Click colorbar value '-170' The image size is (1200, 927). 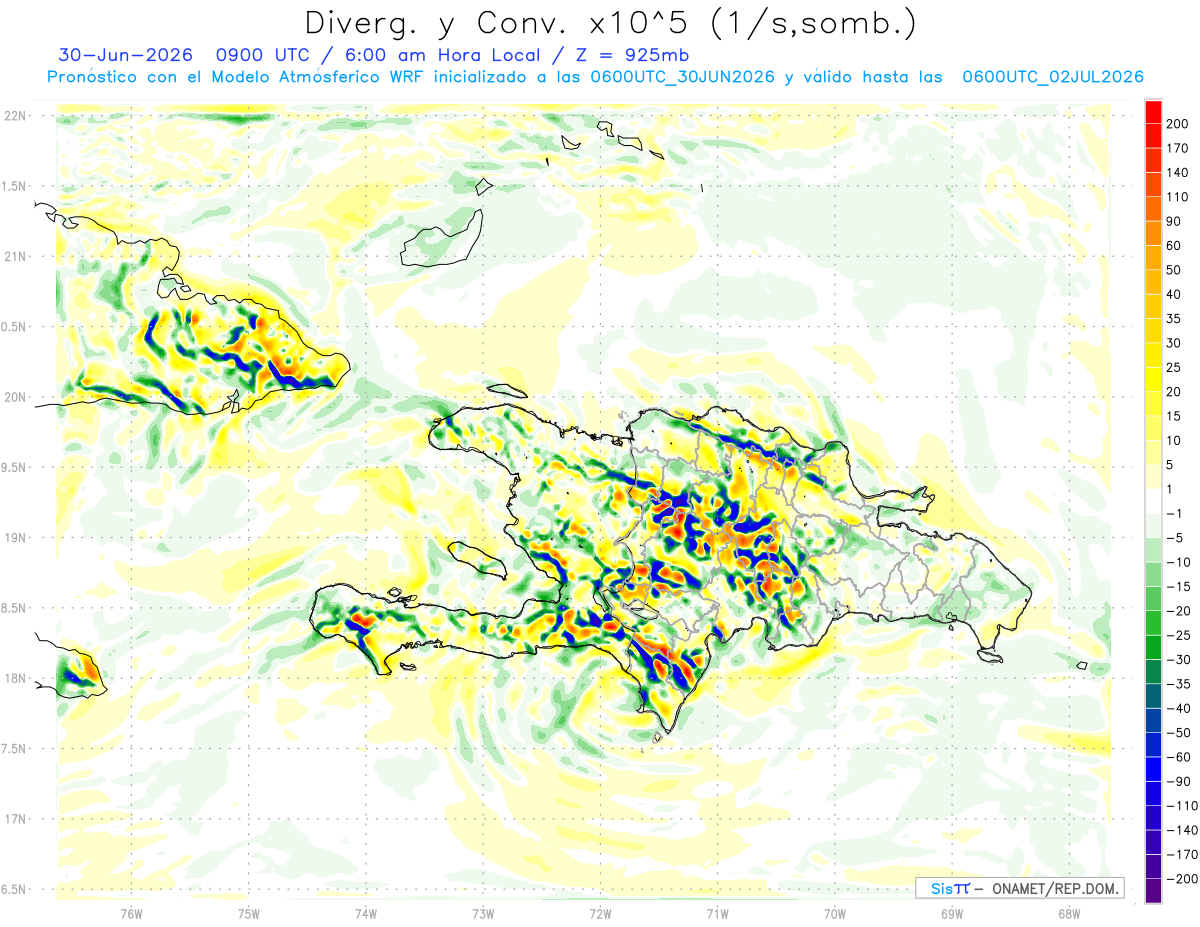pyautogui.click(x=1181, y=855)
